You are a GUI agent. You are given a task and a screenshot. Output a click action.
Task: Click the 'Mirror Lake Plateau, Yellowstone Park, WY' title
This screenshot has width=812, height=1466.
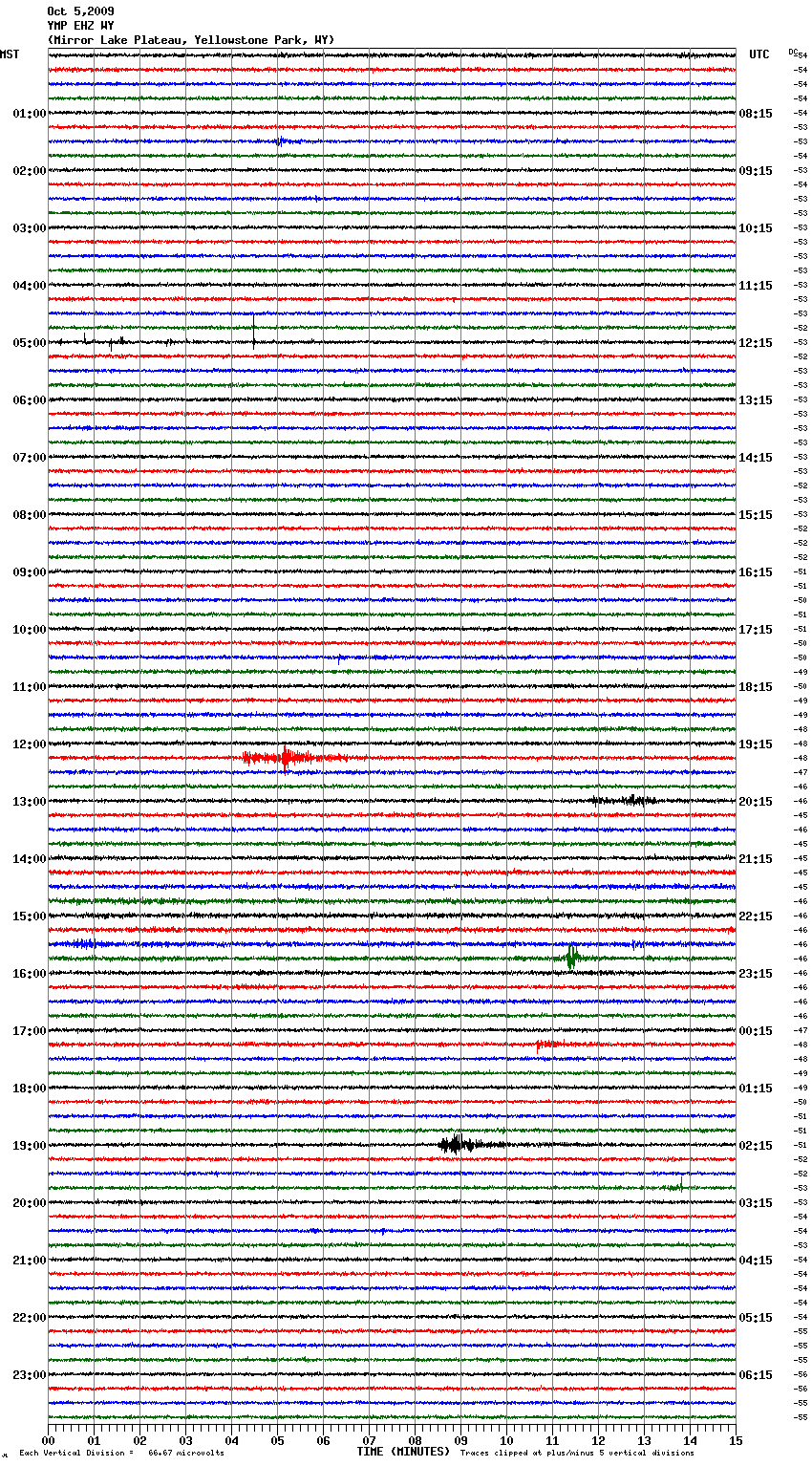191,40
